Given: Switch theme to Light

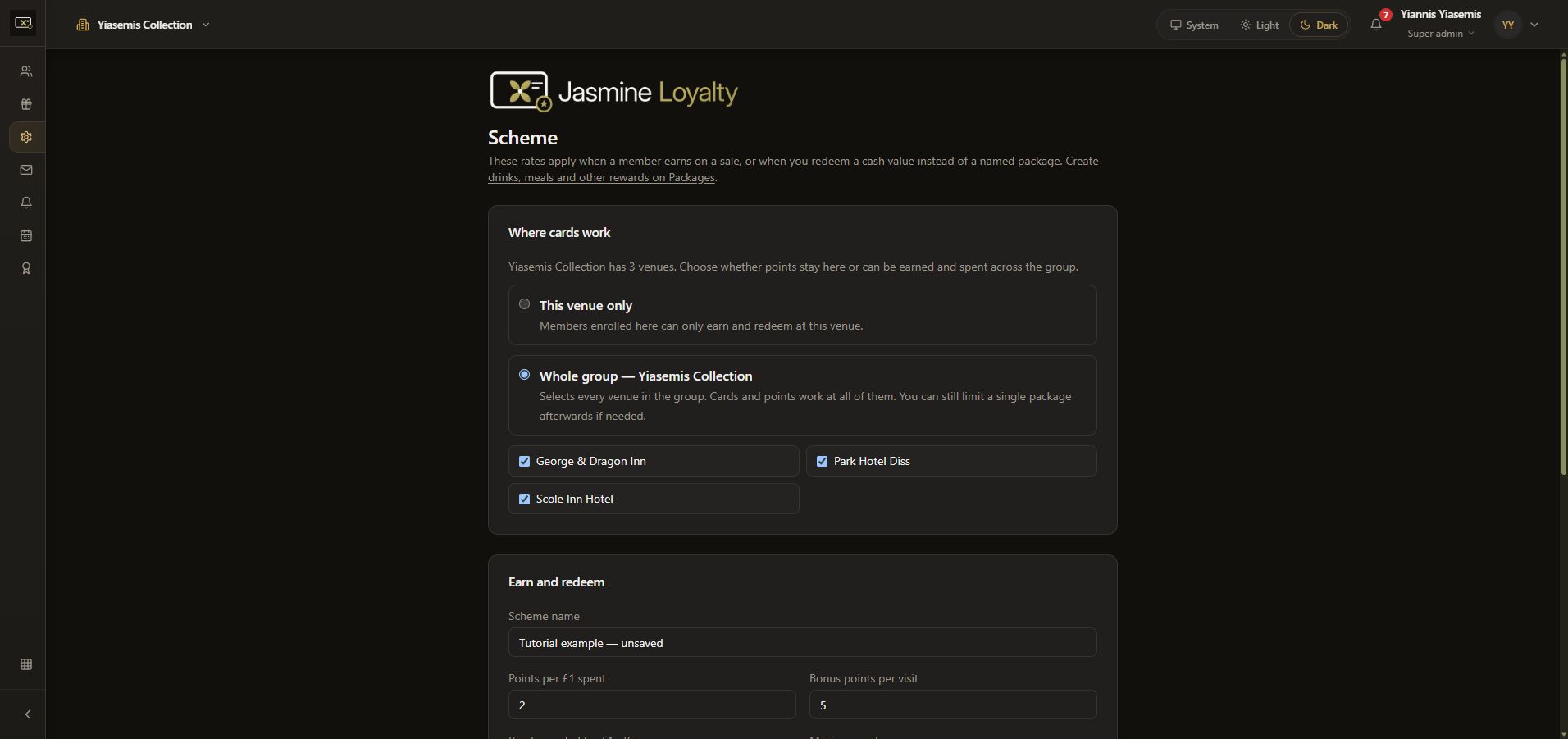Looking at the screenshot, I should click(1259, 25).
